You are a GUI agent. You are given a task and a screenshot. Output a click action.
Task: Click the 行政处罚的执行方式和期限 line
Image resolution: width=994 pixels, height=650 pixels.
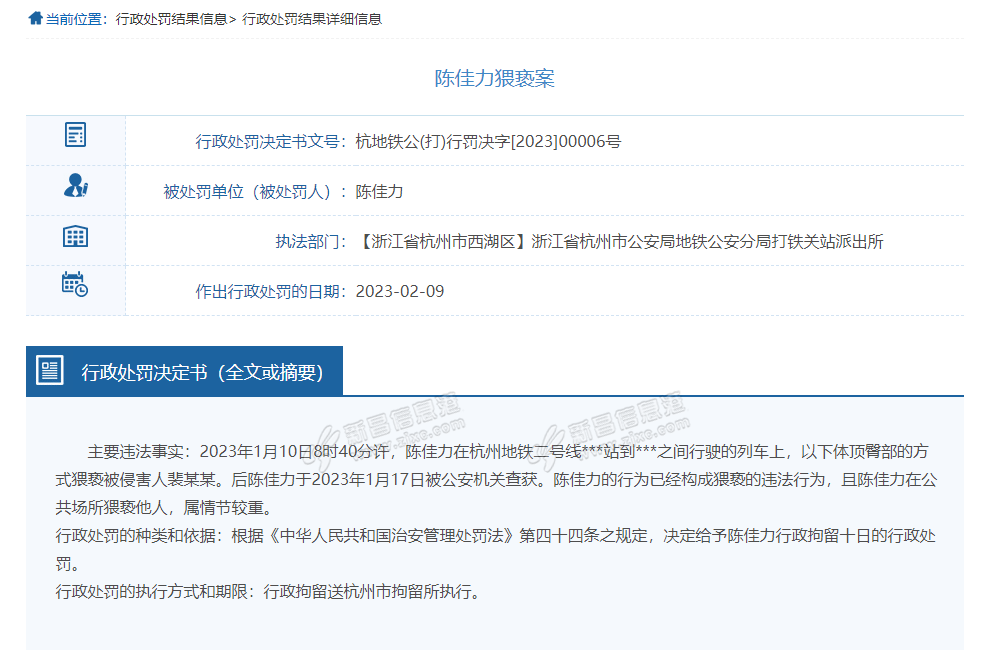(270, 591)
